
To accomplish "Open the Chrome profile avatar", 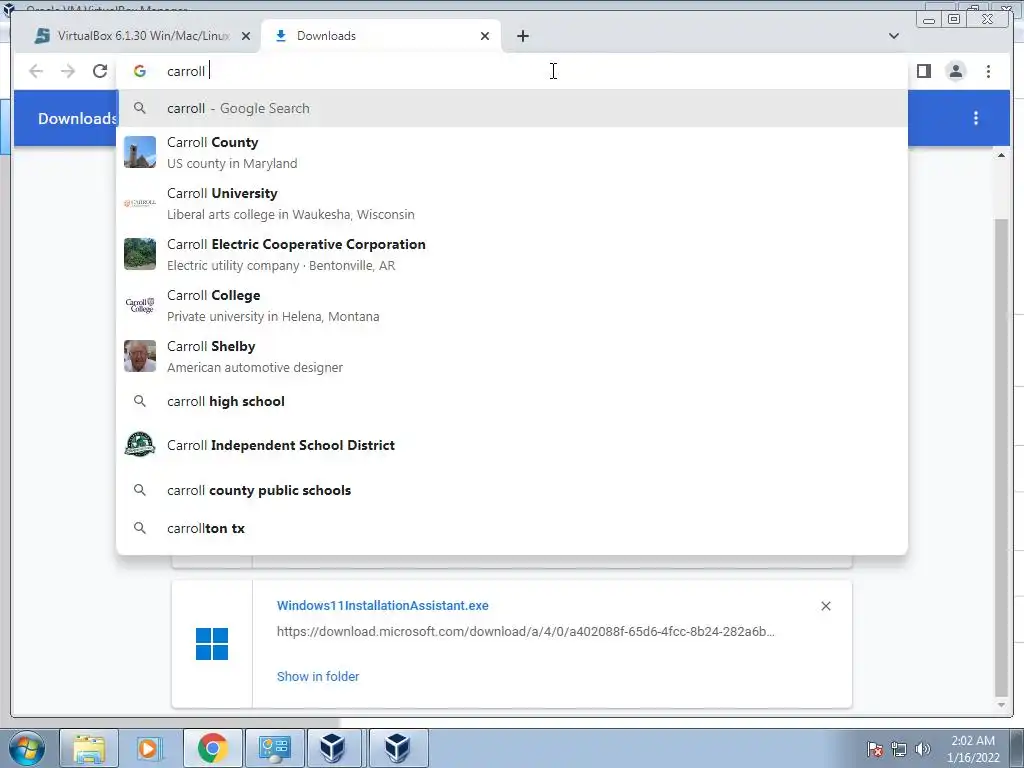I will pos(955,71).
